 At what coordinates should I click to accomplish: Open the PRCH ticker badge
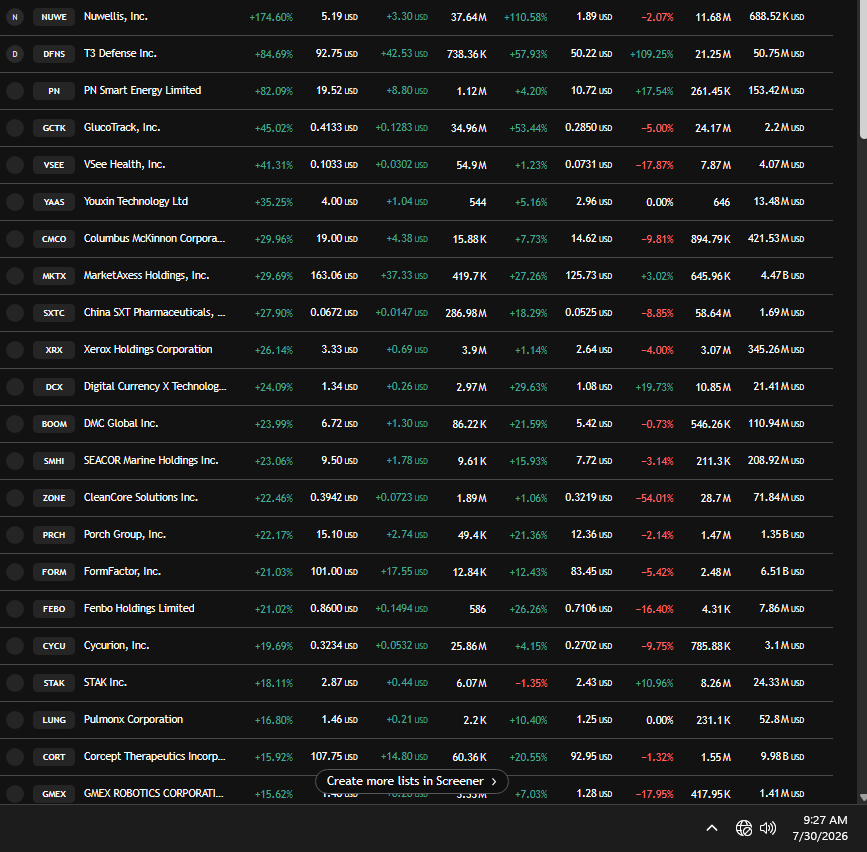(54, 535)
